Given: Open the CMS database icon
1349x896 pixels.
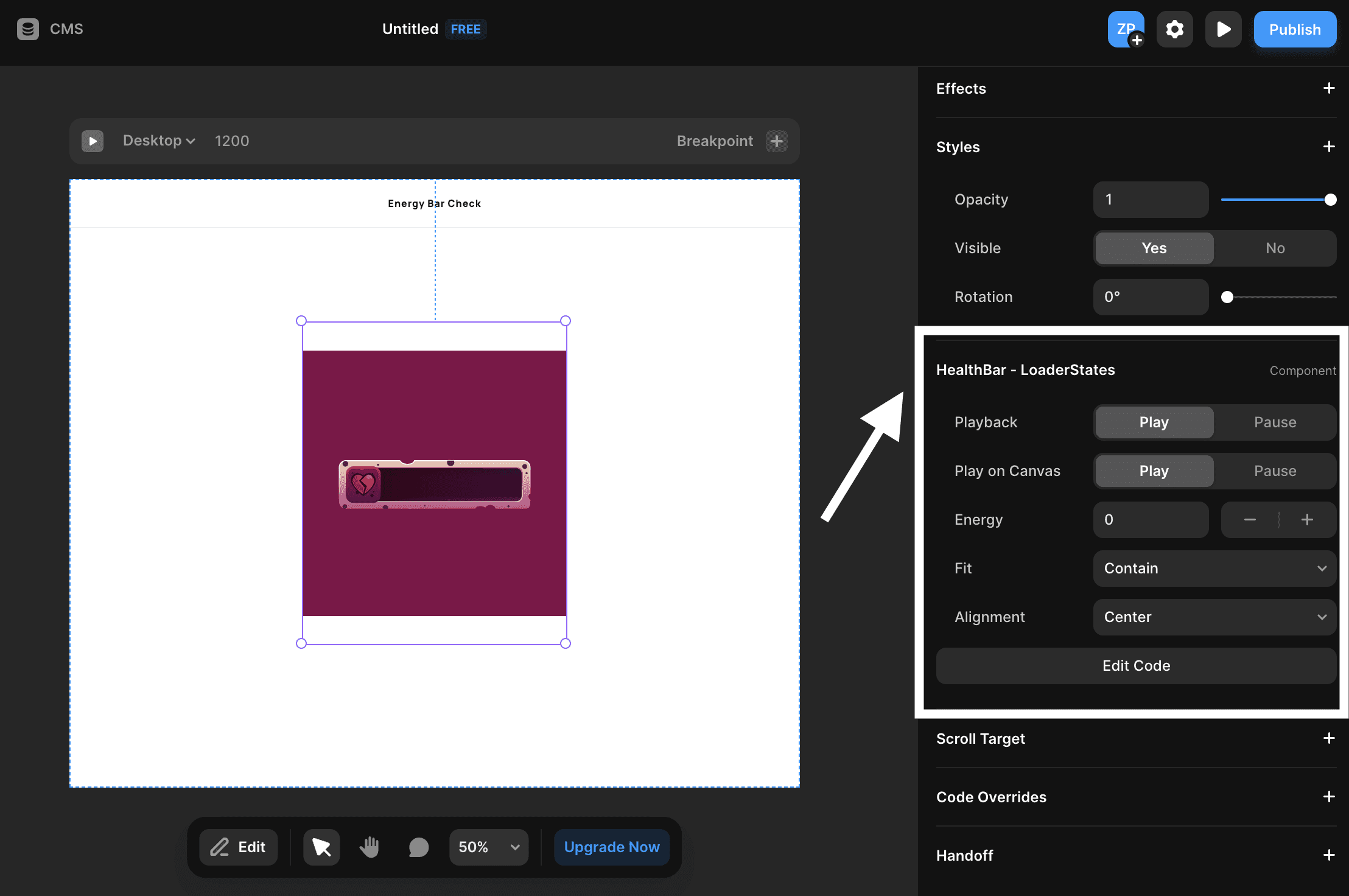Looking at the screenshot, I should [28, 29].
